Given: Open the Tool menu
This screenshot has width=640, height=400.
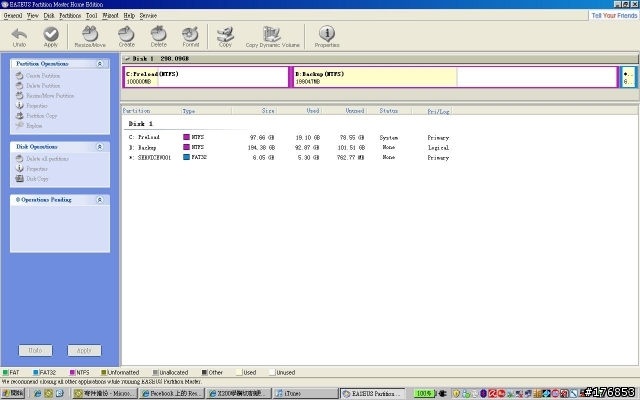Looking at the screenshot, I should 91,16.
